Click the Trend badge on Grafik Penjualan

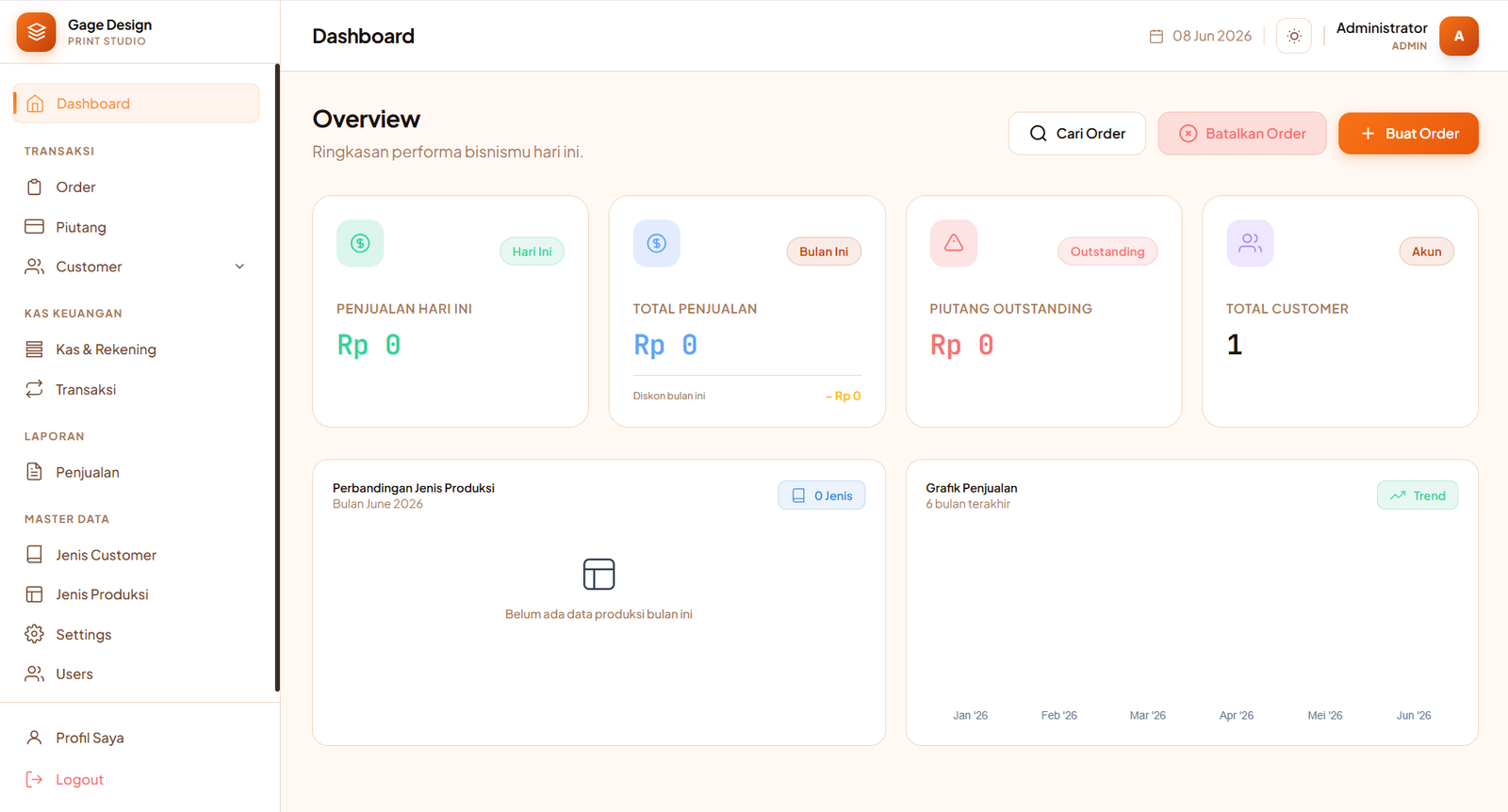point(1418,495)
